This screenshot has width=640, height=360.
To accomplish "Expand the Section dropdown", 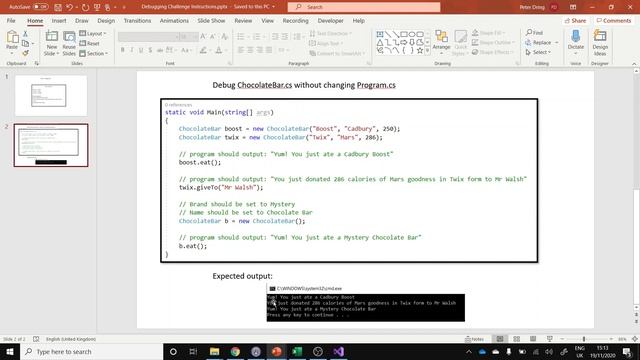I will [x=93, y=53].
